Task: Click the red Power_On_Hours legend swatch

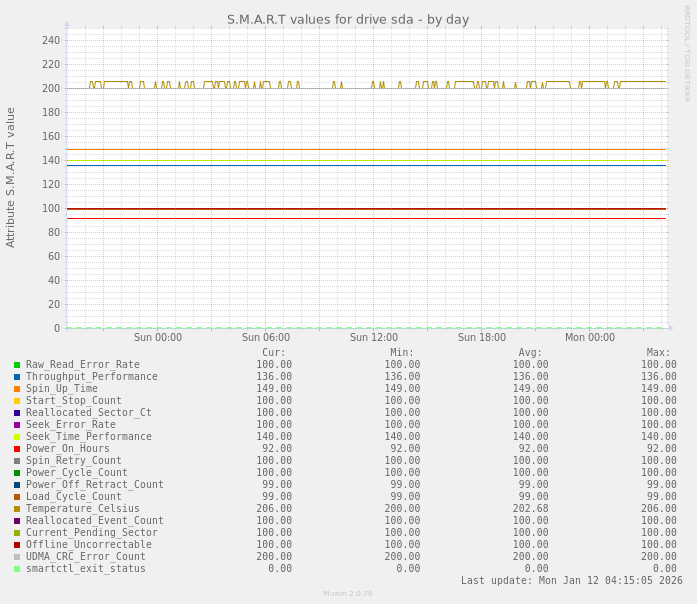Action: tap(17, 449)
